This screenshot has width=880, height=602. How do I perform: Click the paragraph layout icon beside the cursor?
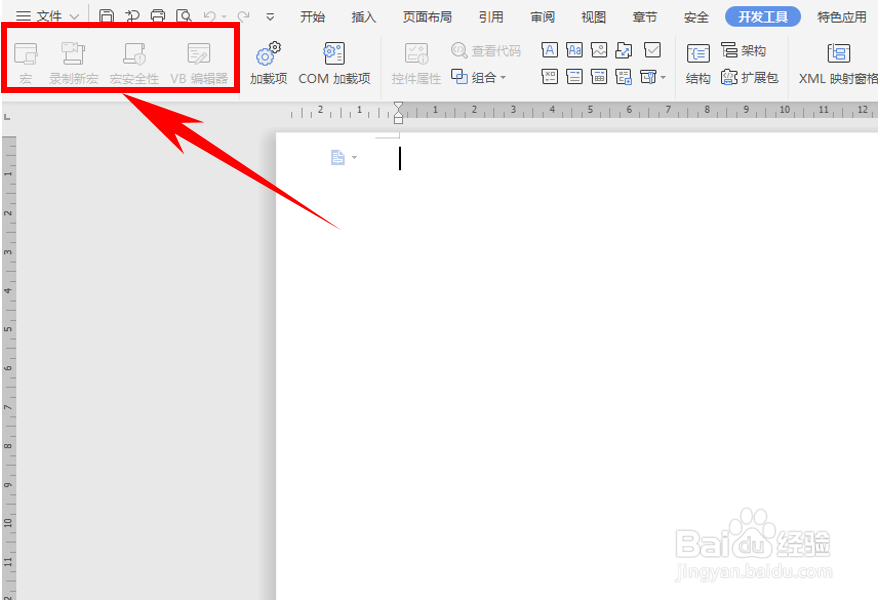337,158
